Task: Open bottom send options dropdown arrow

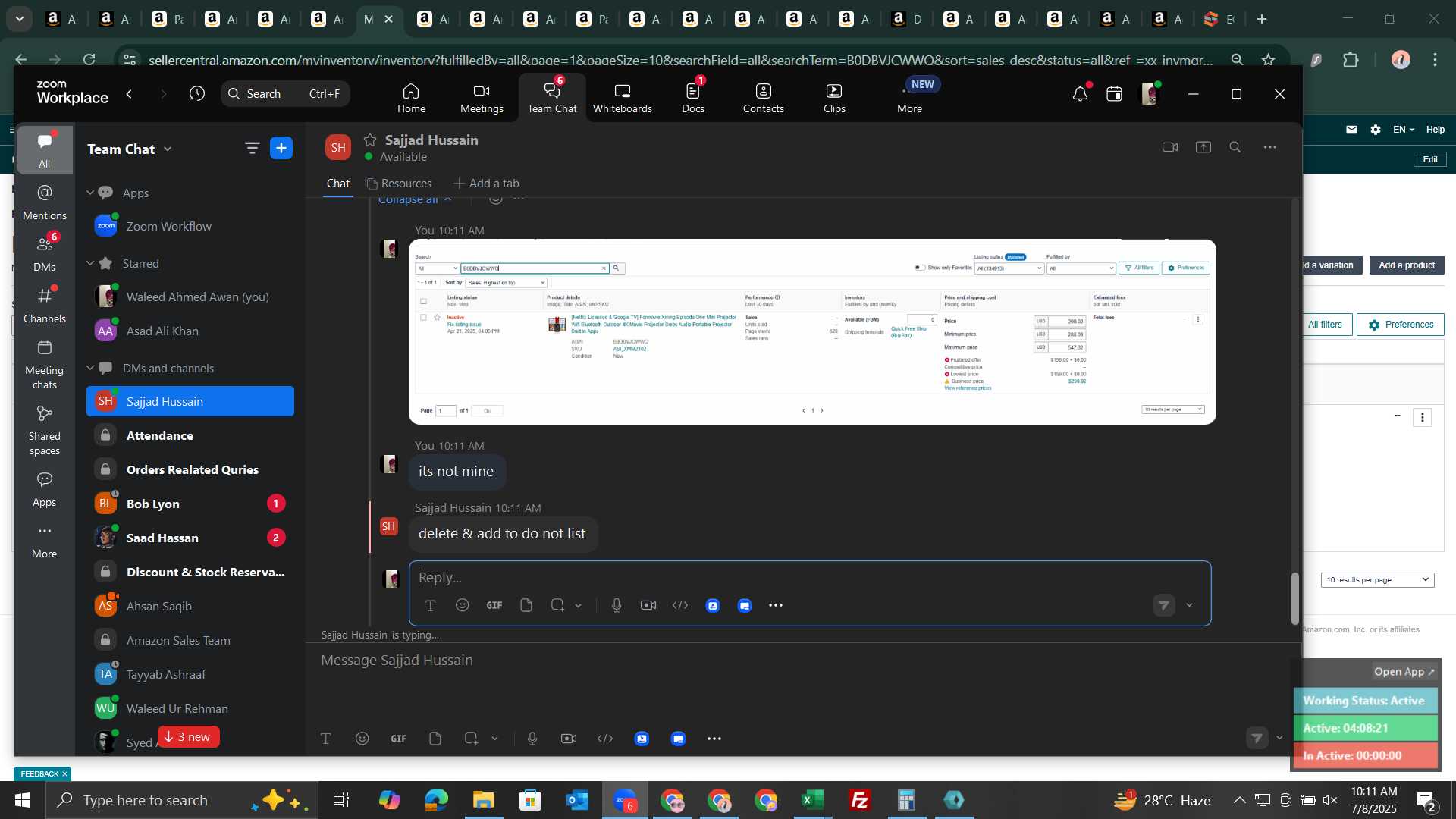Action: click(x=1280, y=738)
